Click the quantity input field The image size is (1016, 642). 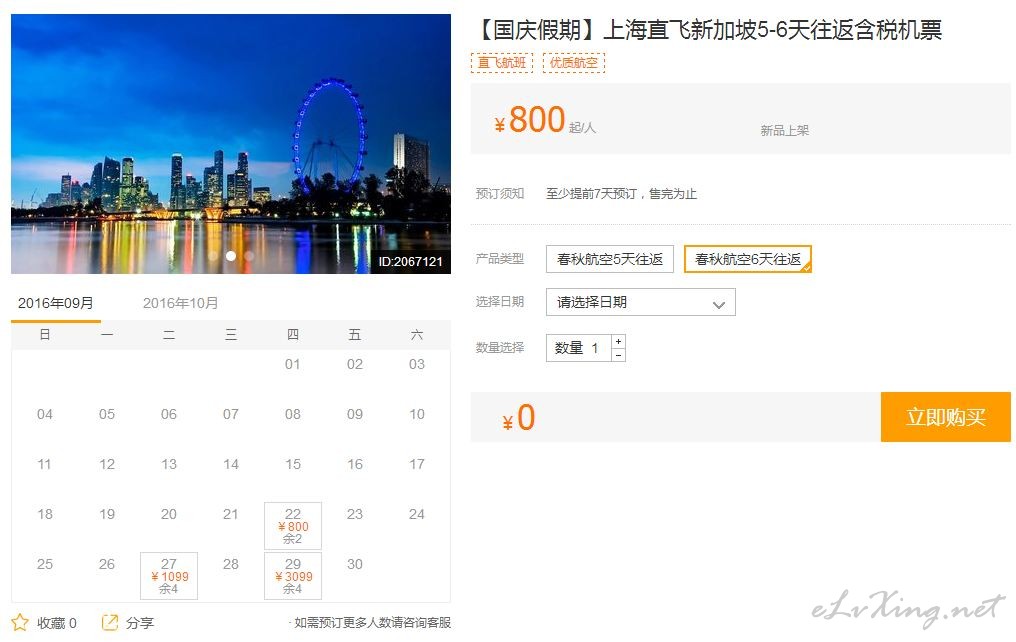579,348
